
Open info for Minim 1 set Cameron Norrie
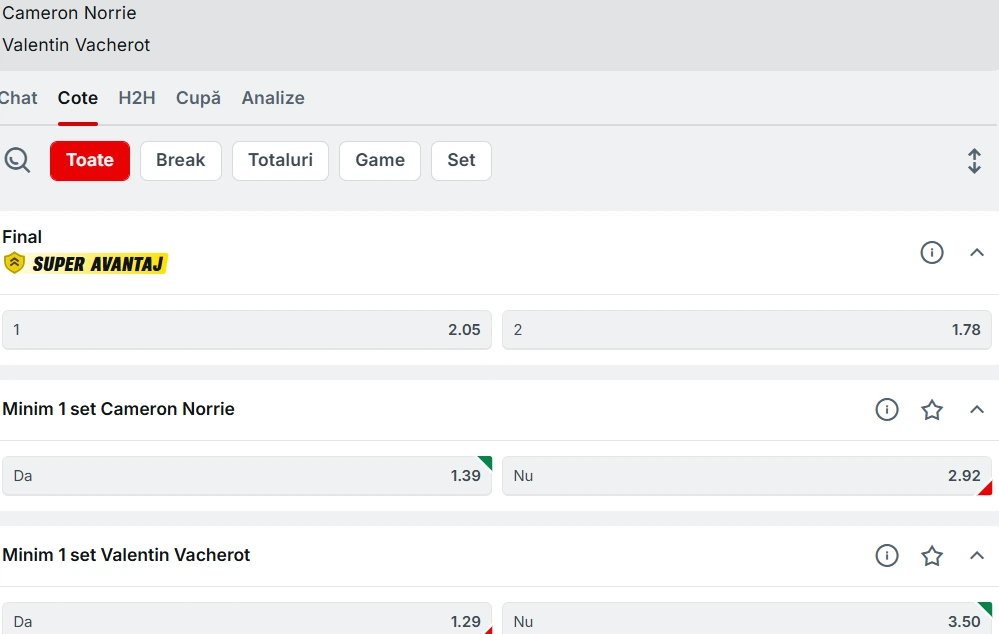pyautogui.click(x=887, y=410)
